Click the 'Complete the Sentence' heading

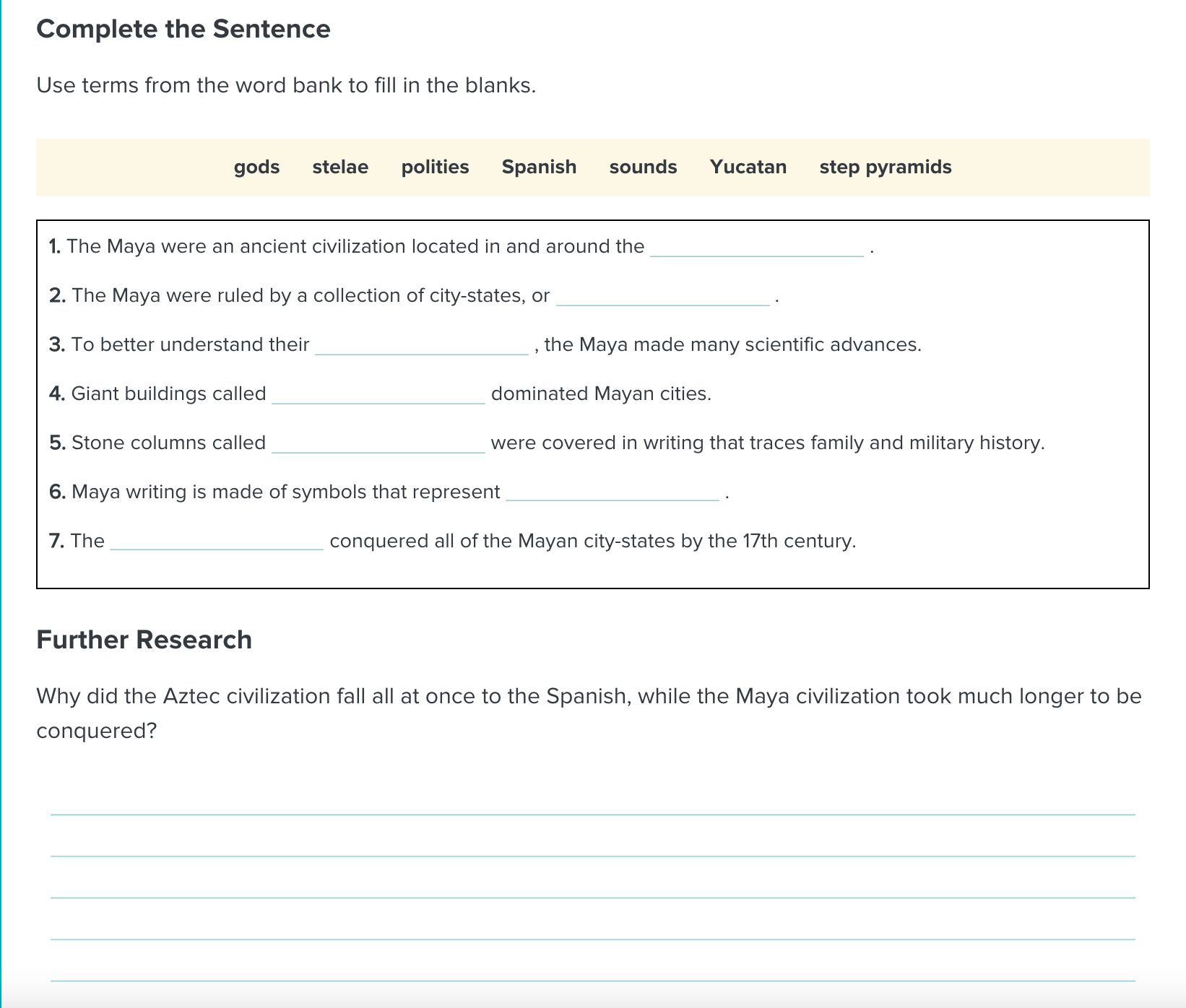[183, 29]
